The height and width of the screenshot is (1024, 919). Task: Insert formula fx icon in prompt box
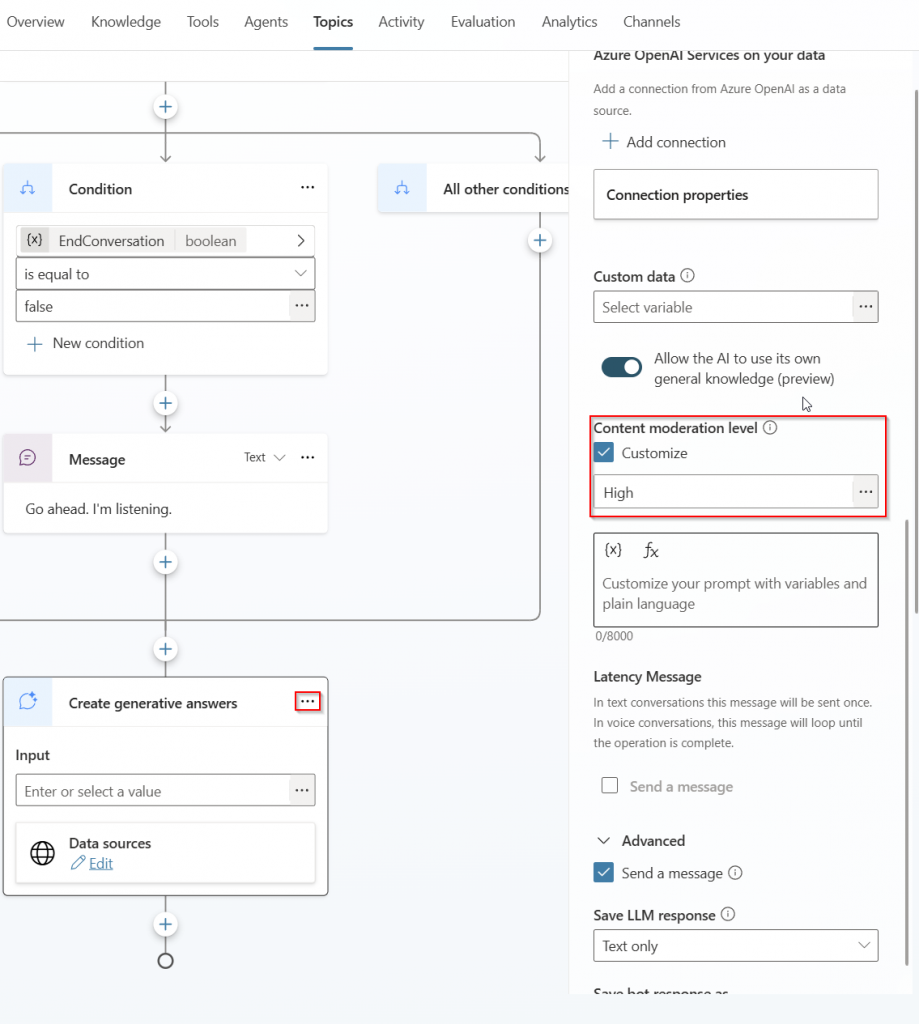[x=650, y=550]
